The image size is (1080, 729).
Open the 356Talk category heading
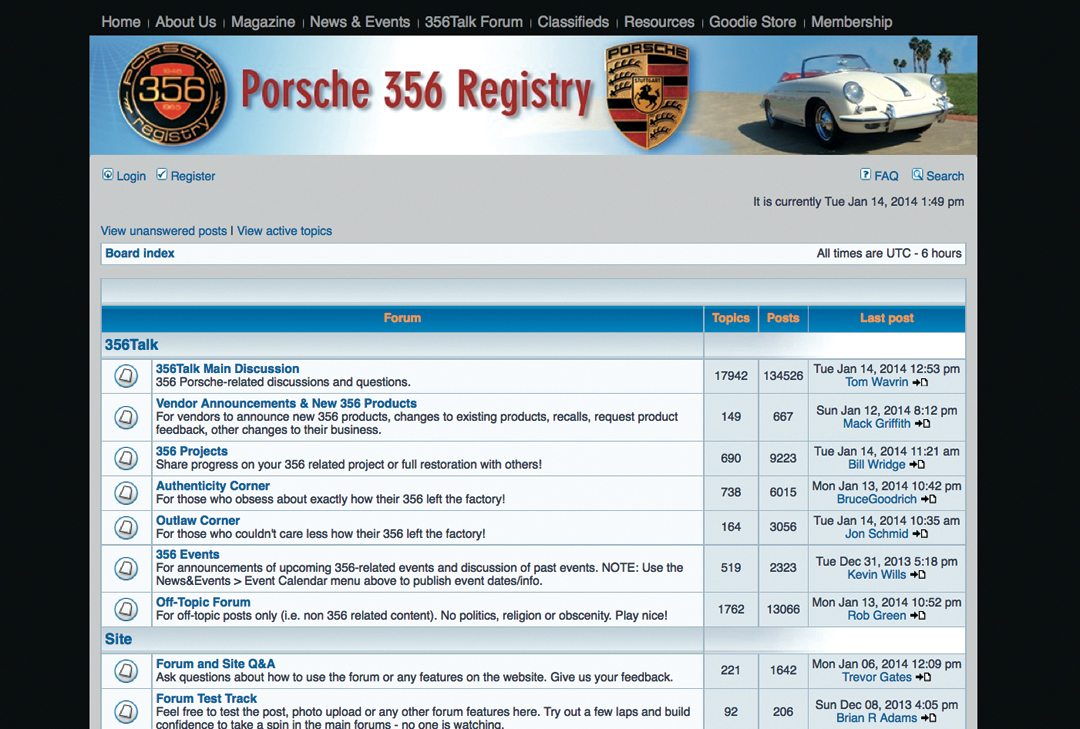[x=132, y=345]
